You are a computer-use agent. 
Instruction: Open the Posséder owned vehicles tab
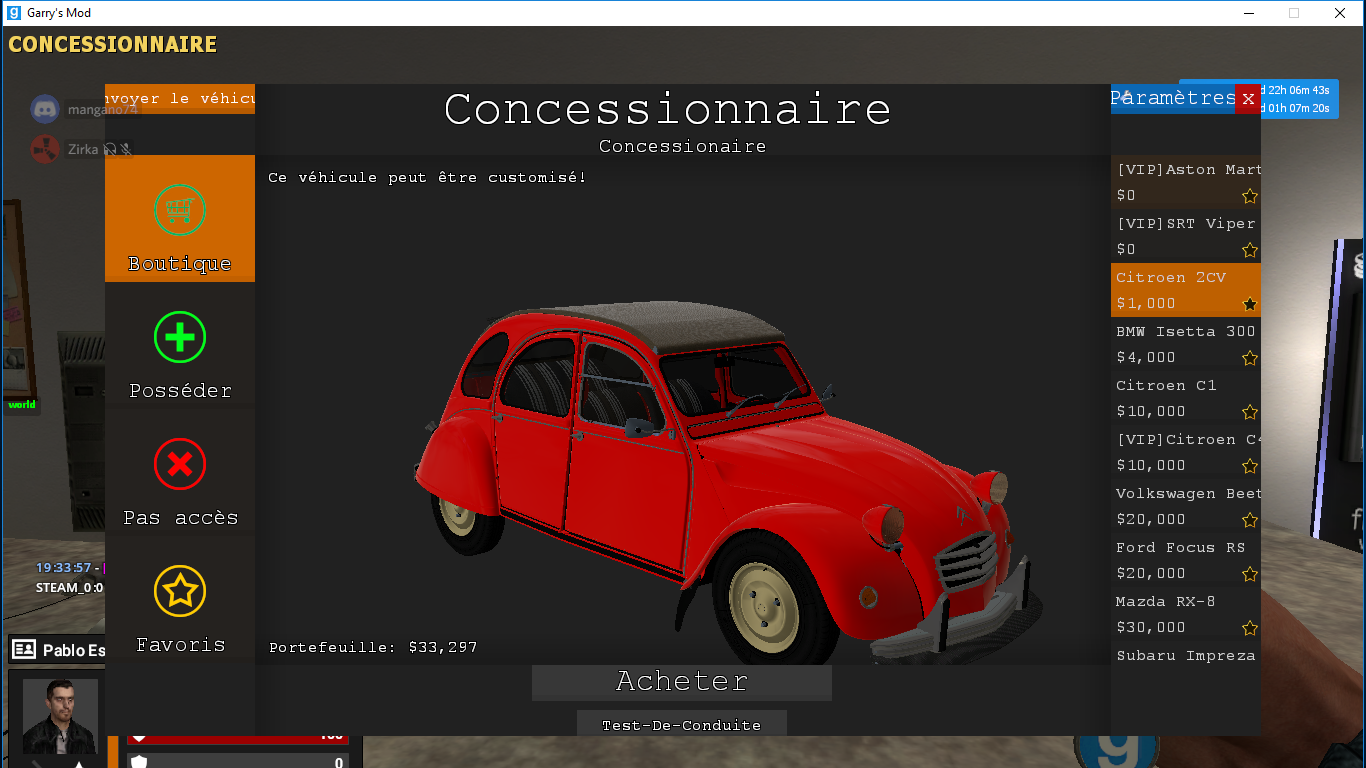click(180, 345)
